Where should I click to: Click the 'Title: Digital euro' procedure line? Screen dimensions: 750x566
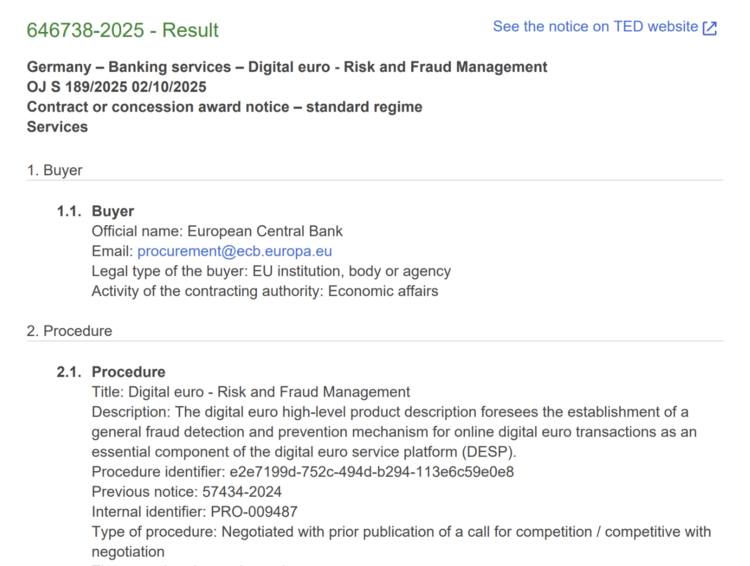pos(251,392)
